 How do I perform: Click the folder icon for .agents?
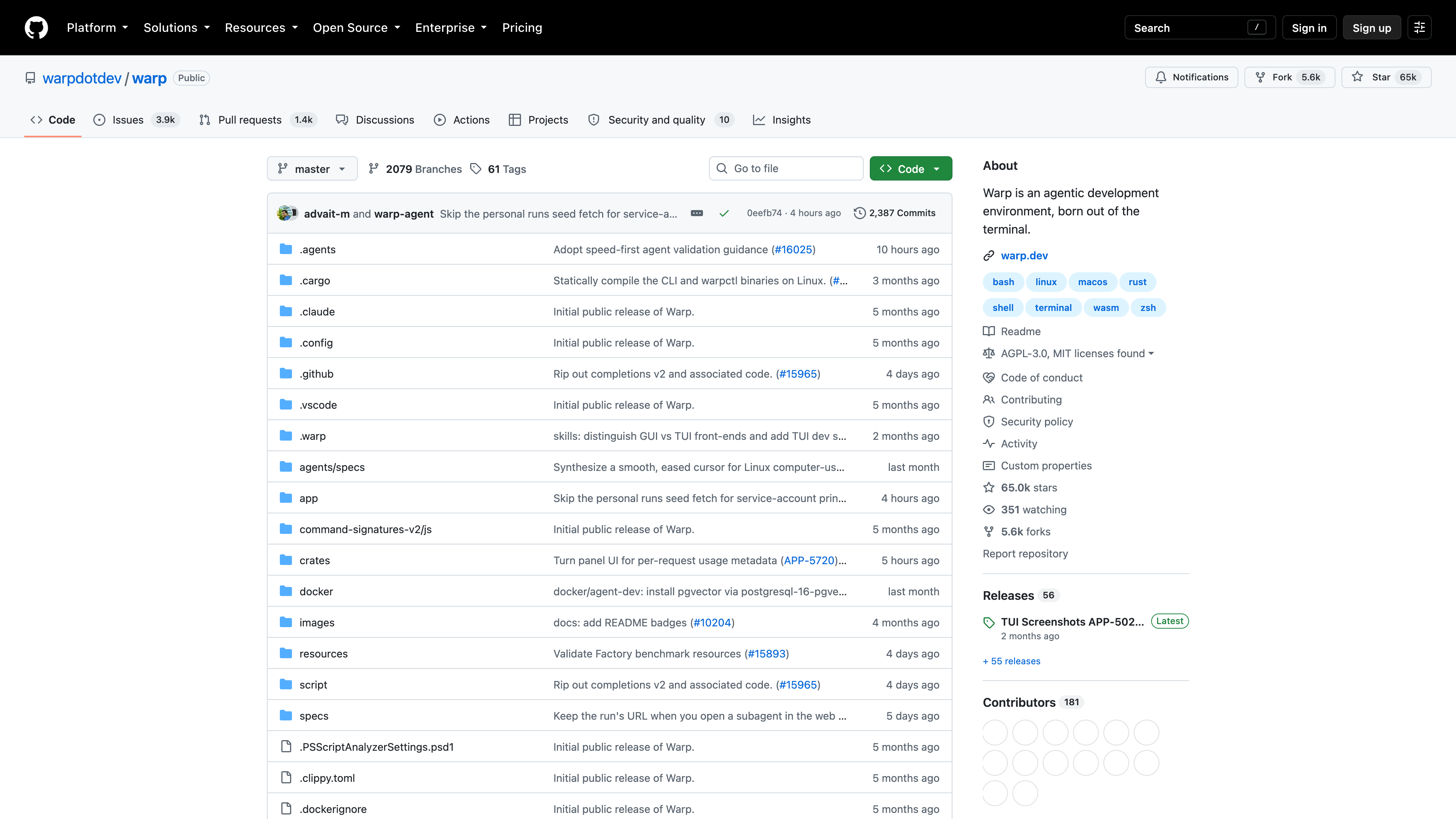point(286,249)
